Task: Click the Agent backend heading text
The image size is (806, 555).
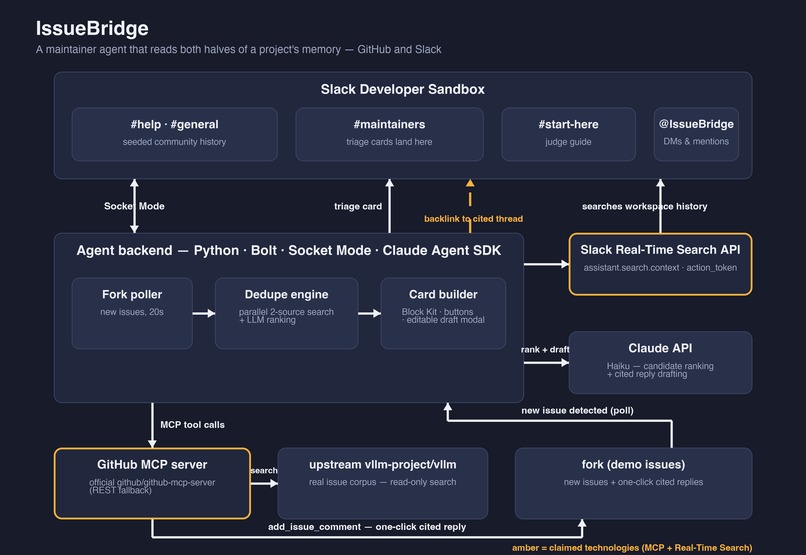Action: point(288,250)
